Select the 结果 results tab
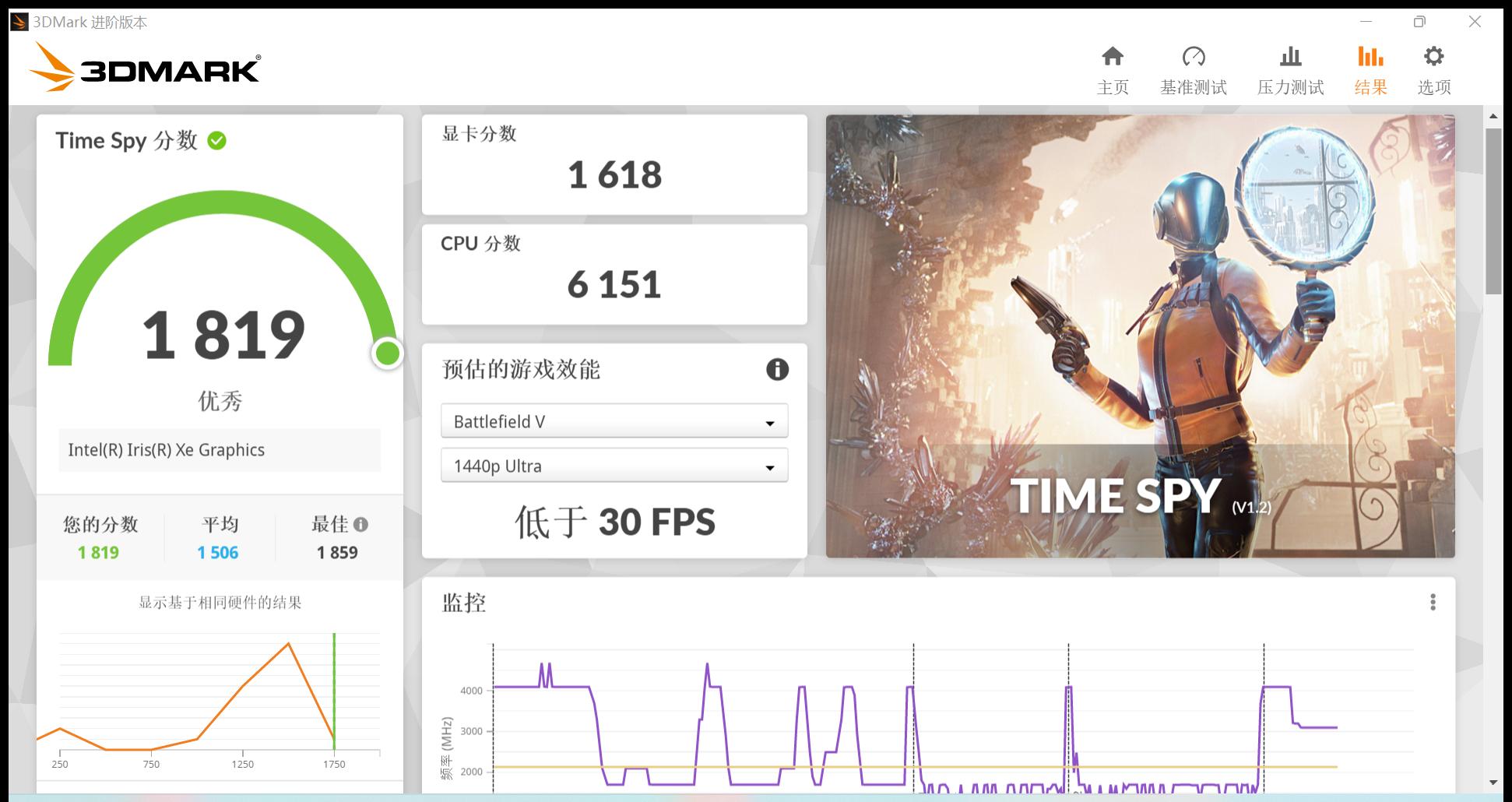The height and width of the screenshot is (802, 1512). click(x=1370, y=71)
